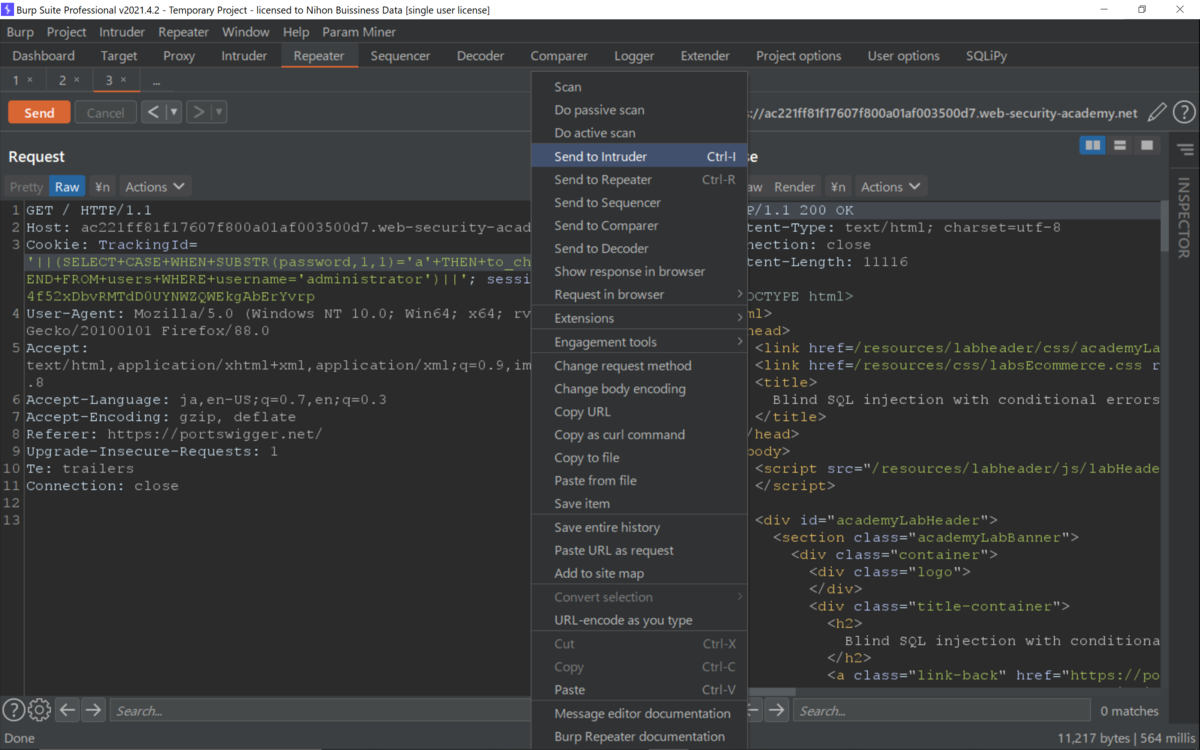Go to previous search match in request
Screen dimensions: 1200x750
(x=67, y=710)
